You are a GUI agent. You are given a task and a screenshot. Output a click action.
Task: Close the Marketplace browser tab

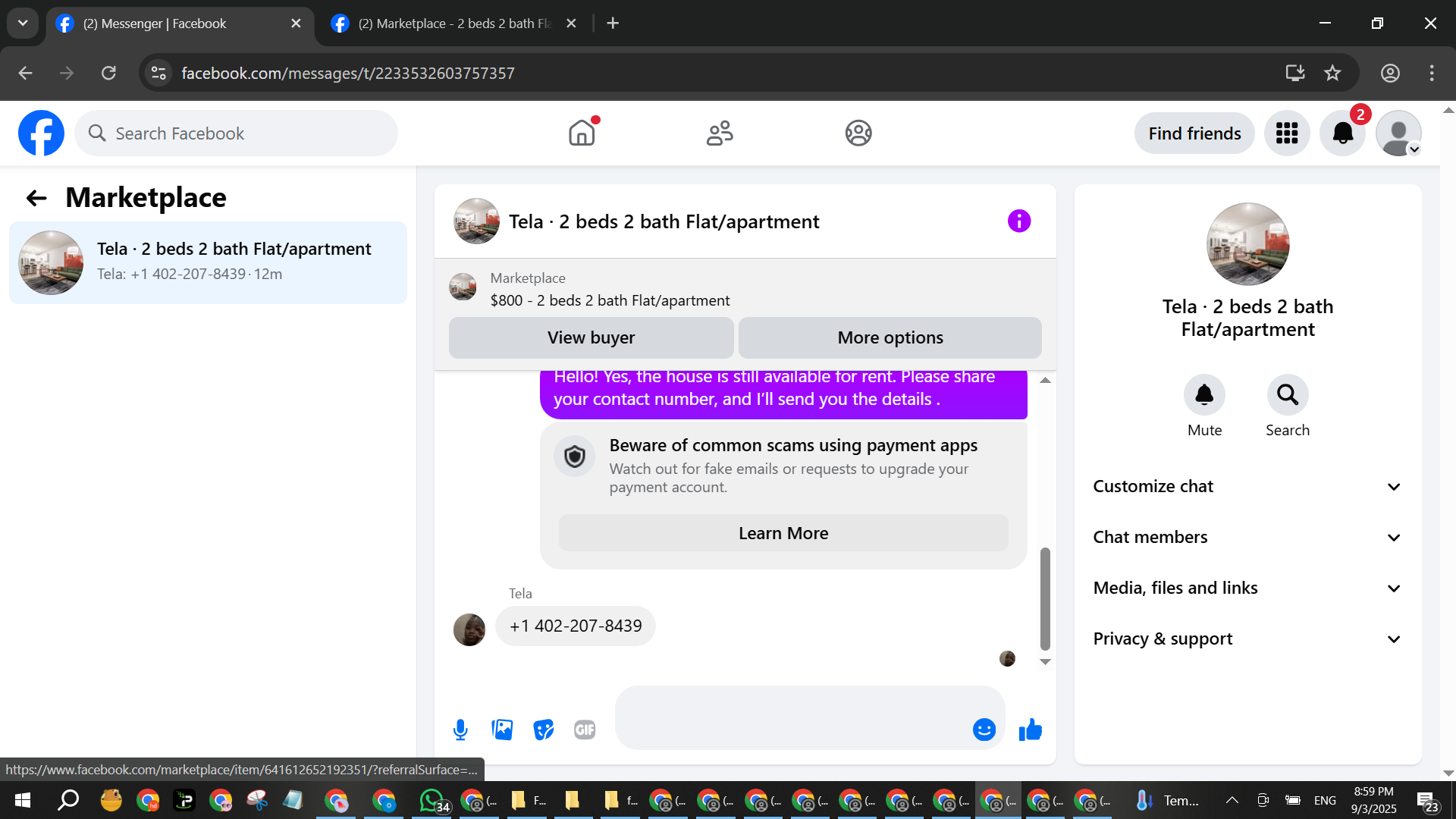click(x=571, y=24)
